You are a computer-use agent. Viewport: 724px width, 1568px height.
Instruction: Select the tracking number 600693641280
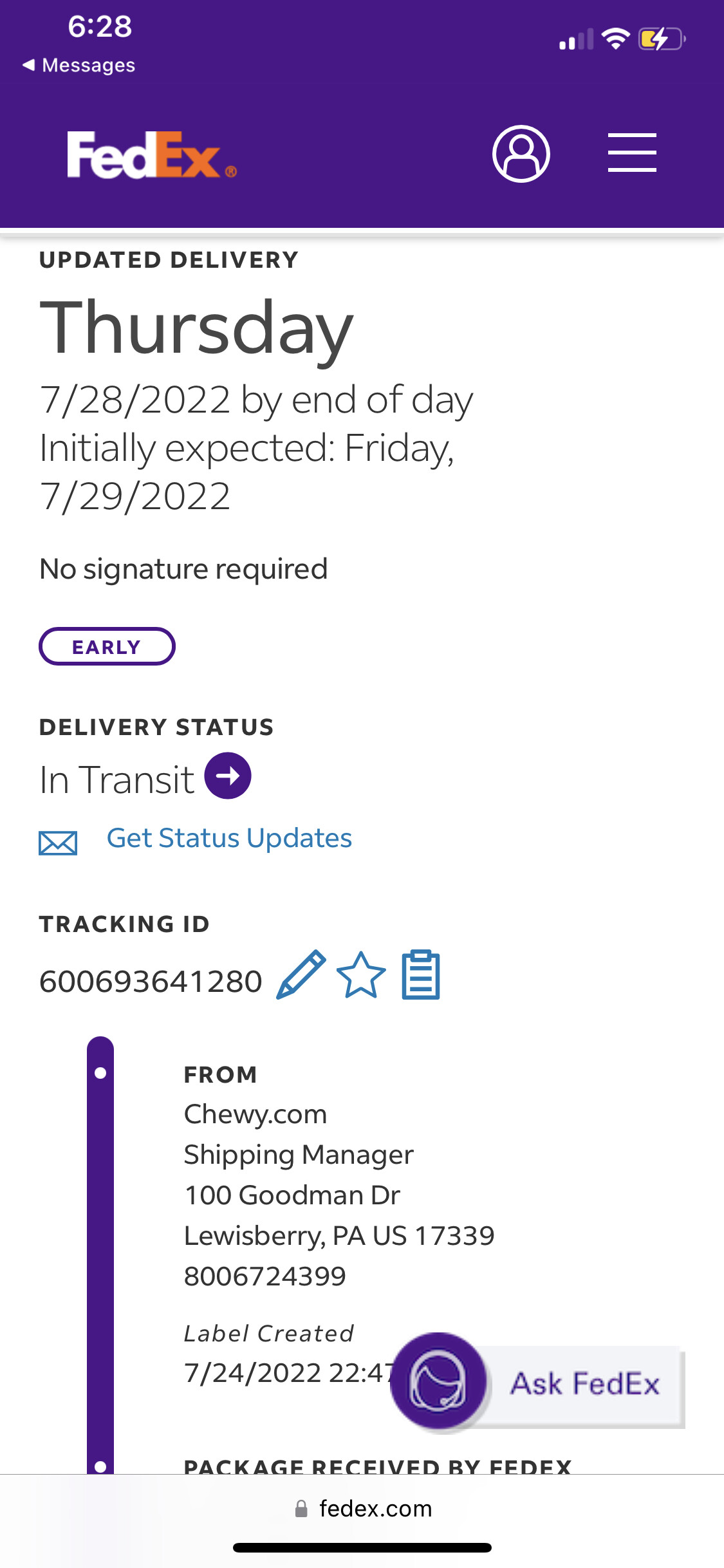[151, 982]
